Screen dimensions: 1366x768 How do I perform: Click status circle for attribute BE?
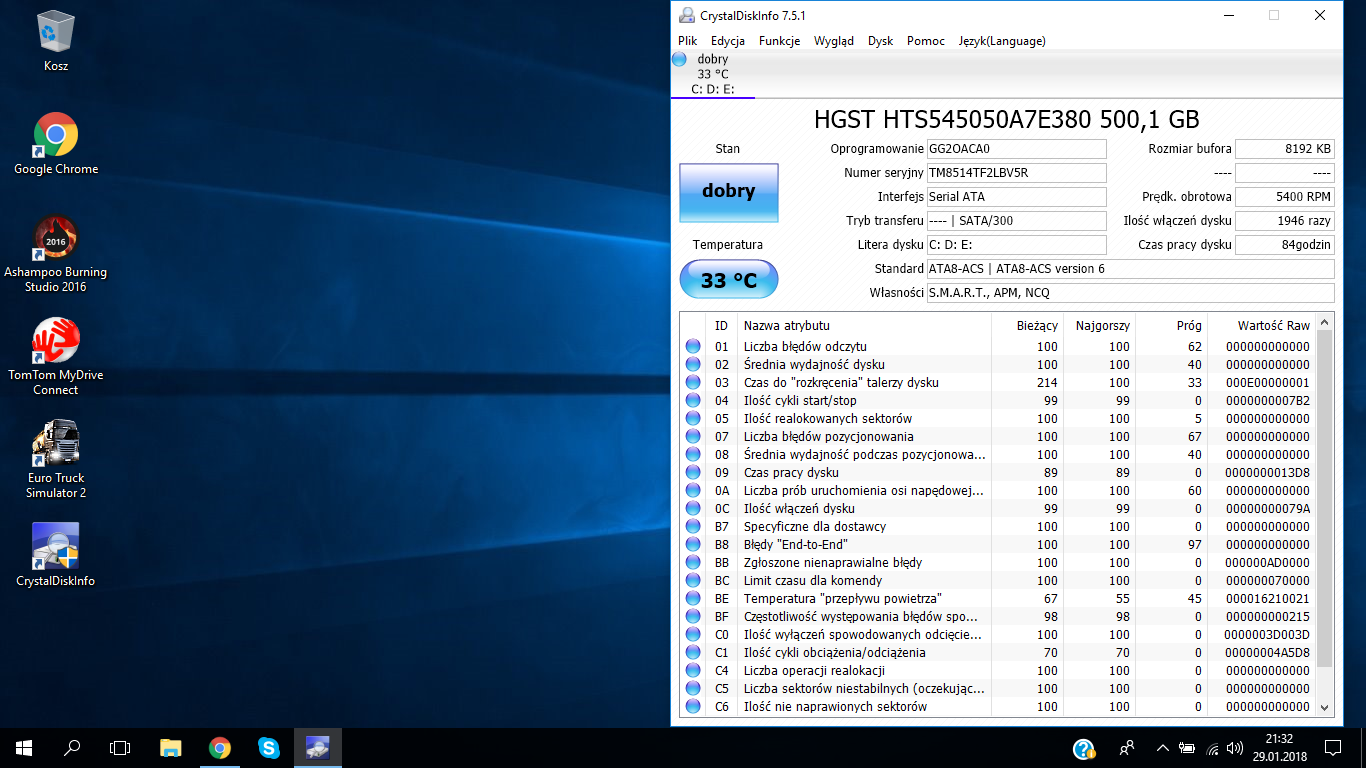click(693, 599)
